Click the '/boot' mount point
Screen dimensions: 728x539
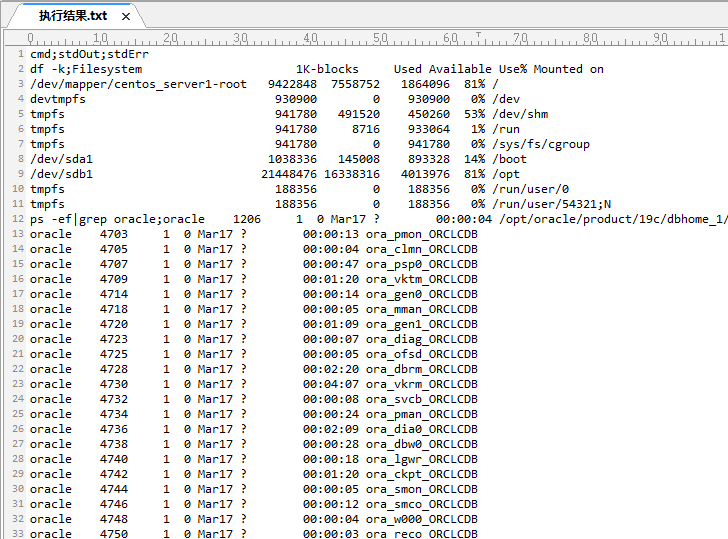click(x=510, y=159)
